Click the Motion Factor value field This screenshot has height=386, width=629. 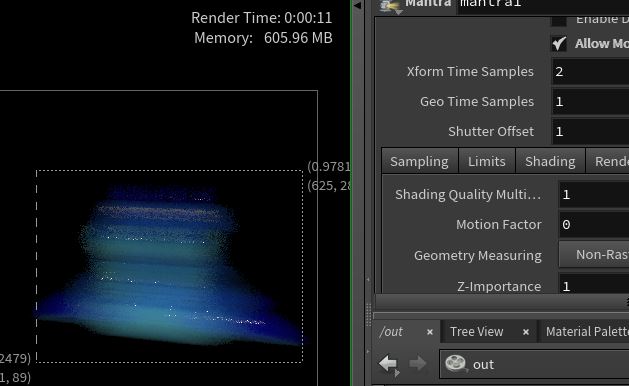(x=594, y=225)
